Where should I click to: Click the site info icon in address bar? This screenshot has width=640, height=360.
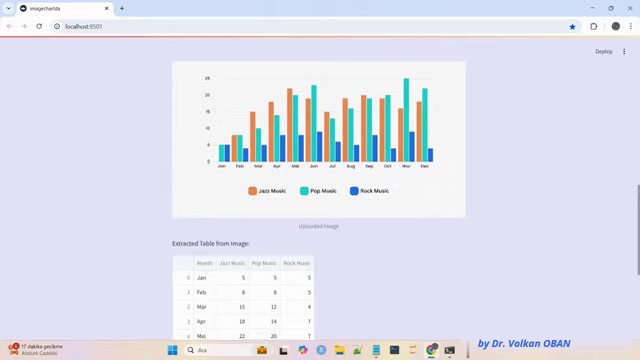point(57,26)
